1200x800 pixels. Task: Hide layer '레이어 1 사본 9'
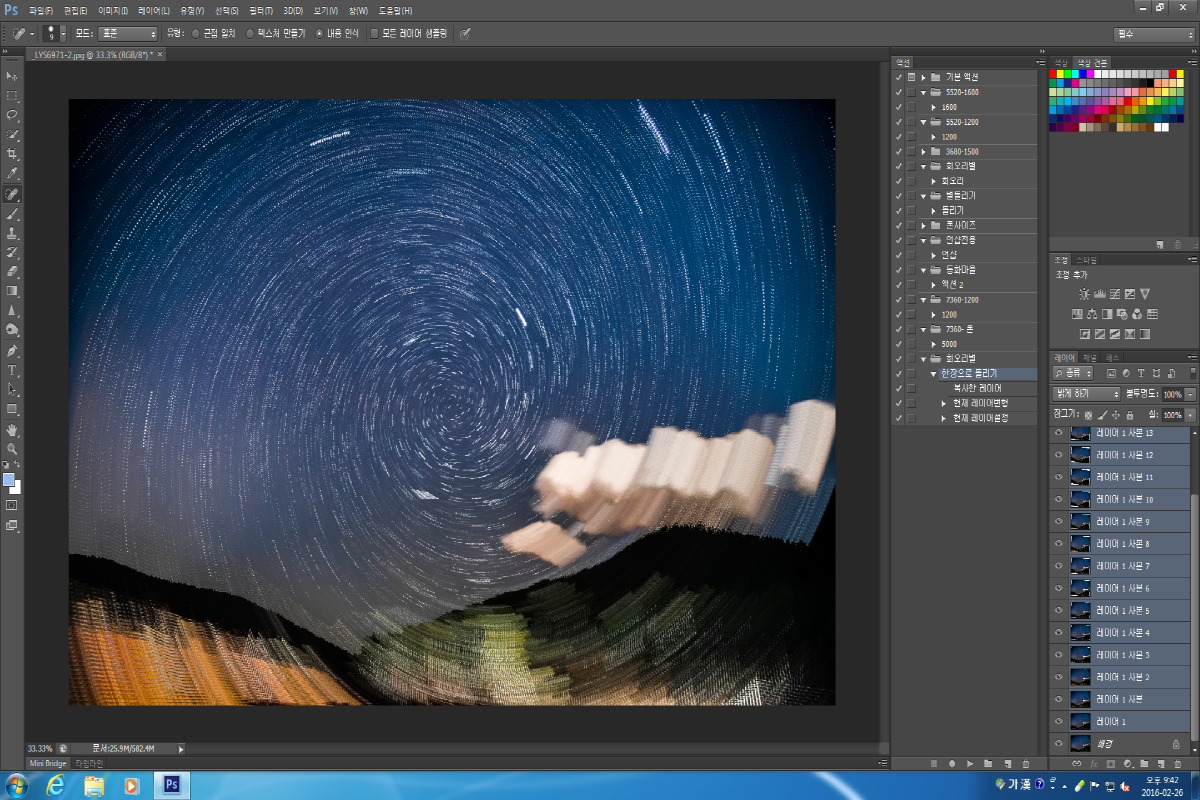coord(1058,522)
